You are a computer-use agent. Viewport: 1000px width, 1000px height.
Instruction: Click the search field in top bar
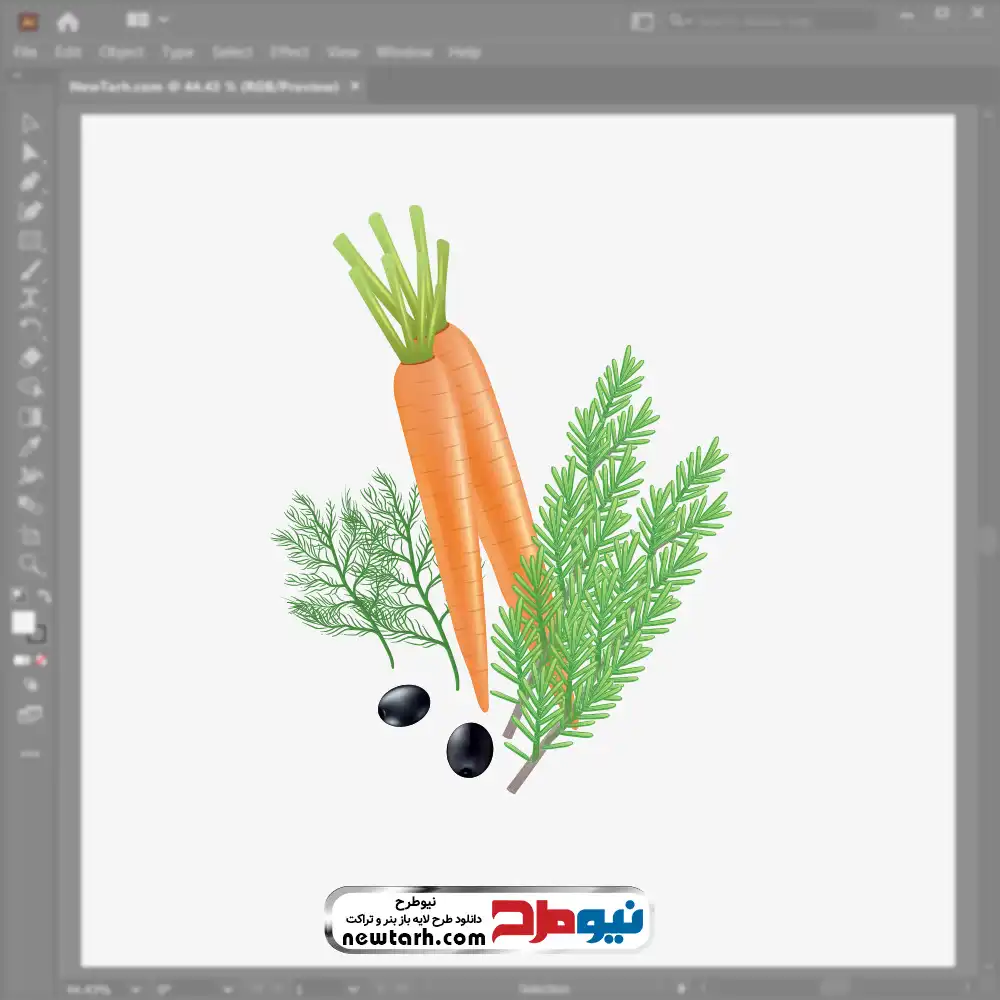click(770, 21)
